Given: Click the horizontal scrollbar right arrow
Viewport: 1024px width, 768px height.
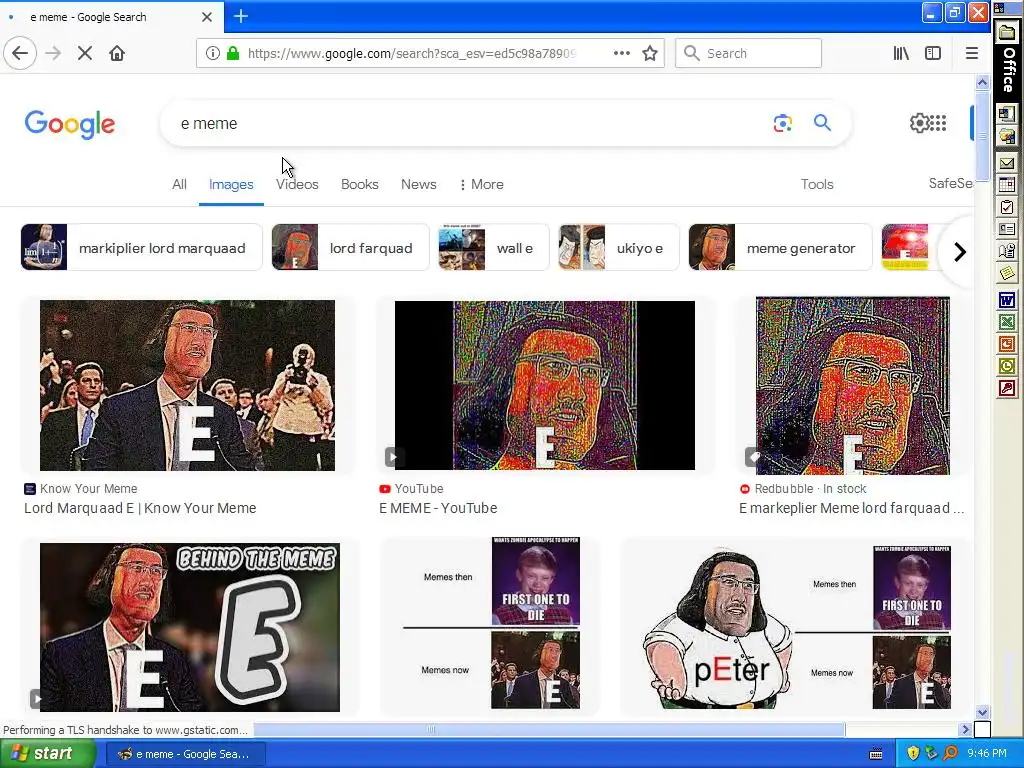Looking at the screenshot, I should tap(966, 729).
